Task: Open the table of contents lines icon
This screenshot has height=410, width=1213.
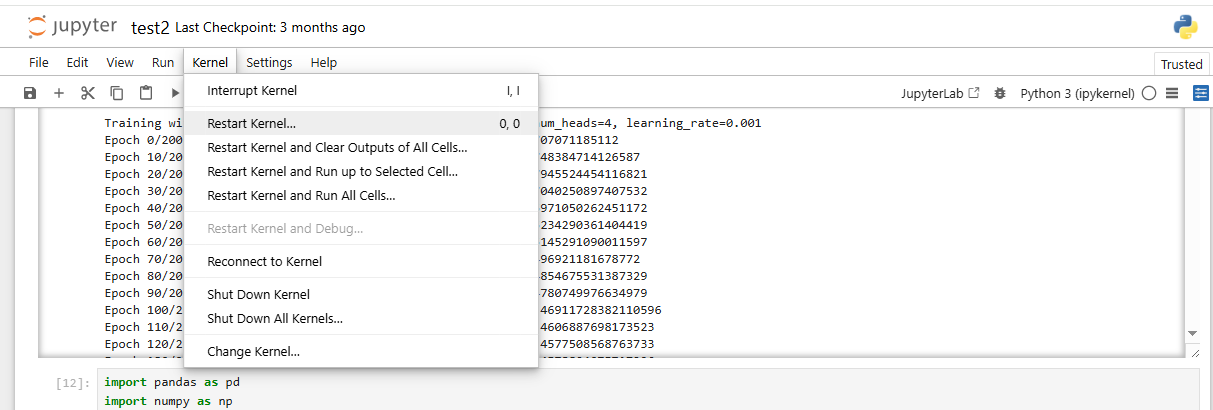Action: pos(1173,93)
